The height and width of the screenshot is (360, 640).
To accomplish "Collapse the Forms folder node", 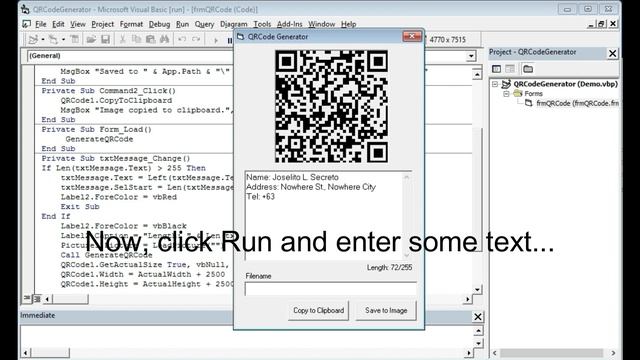I will coord(506,94).
